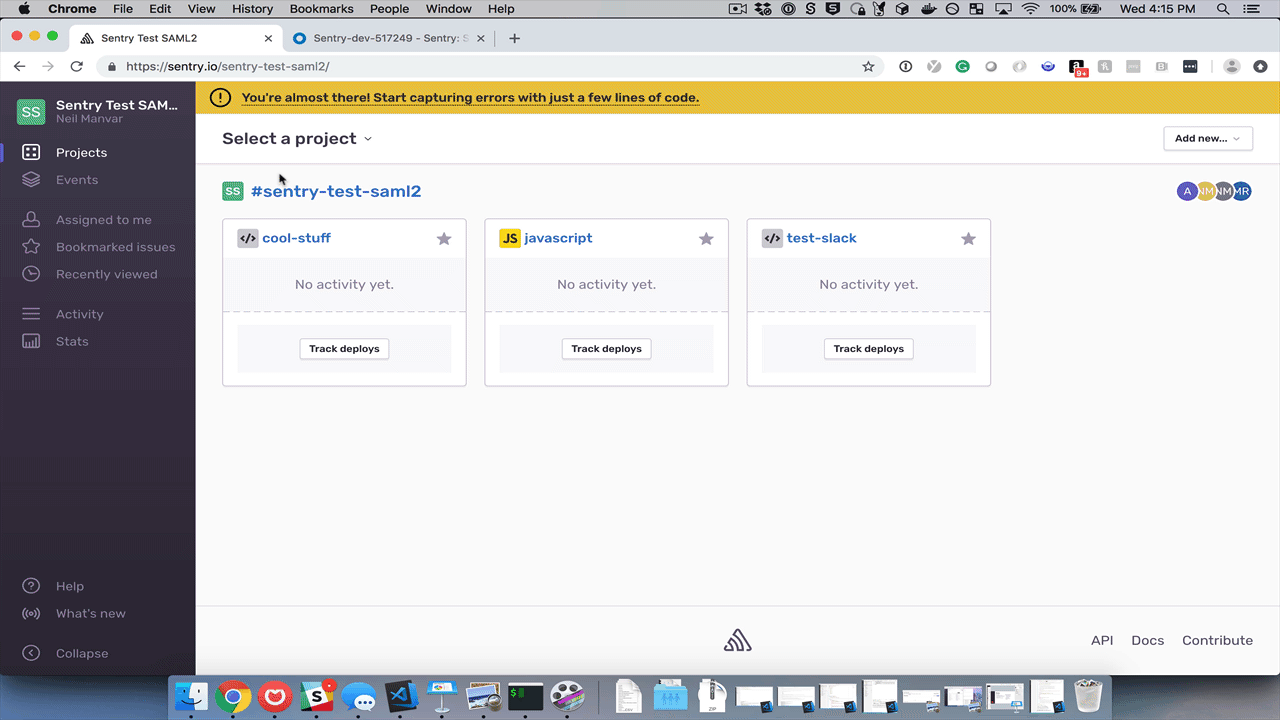Open the #sentry-test-saml2 team link
The width and height of the screenshot is (1280, 720).
(x=336, y=191)
